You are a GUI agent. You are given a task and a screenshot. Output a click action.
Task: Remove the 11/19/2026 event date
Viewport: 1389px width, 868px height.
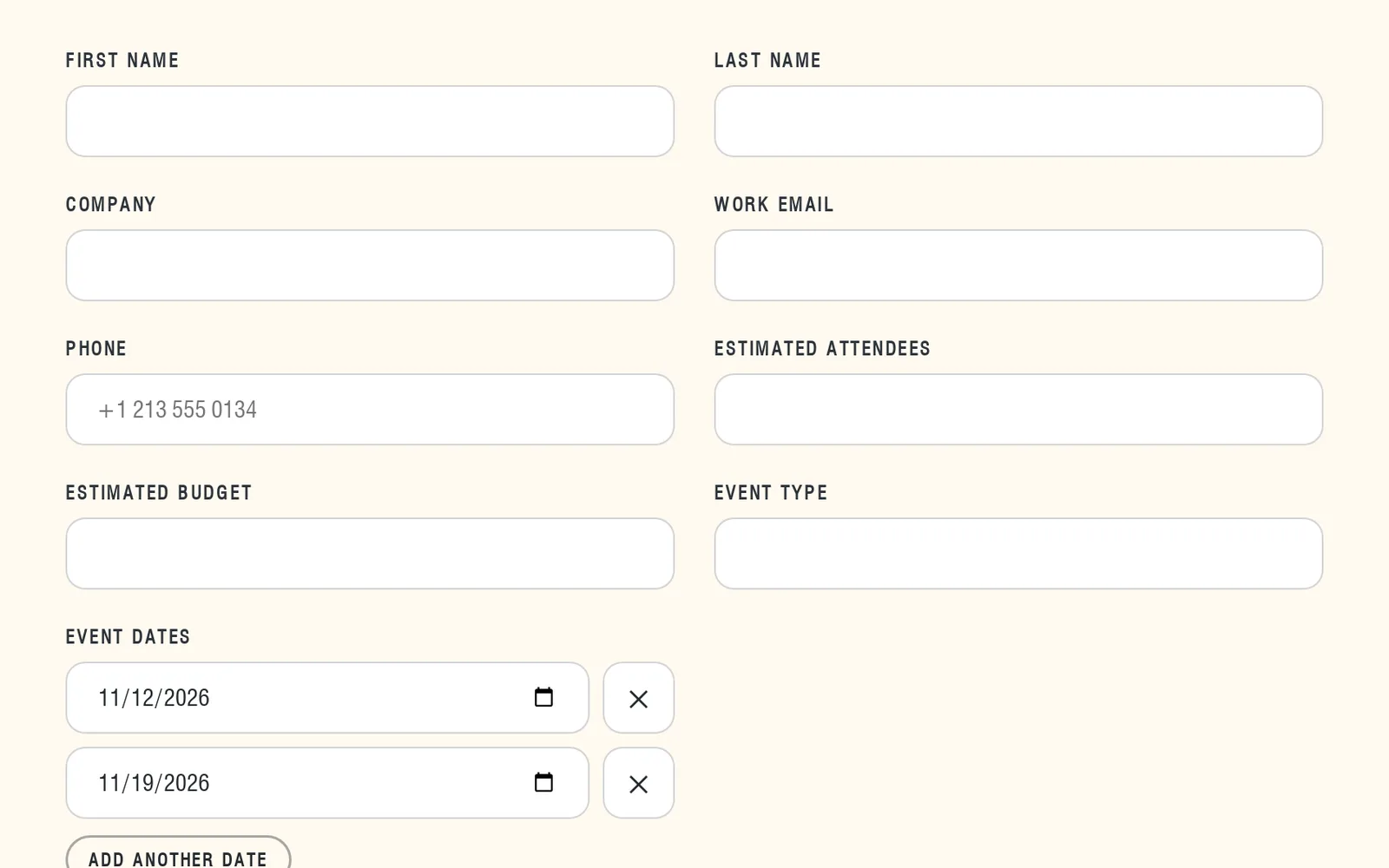639,783
